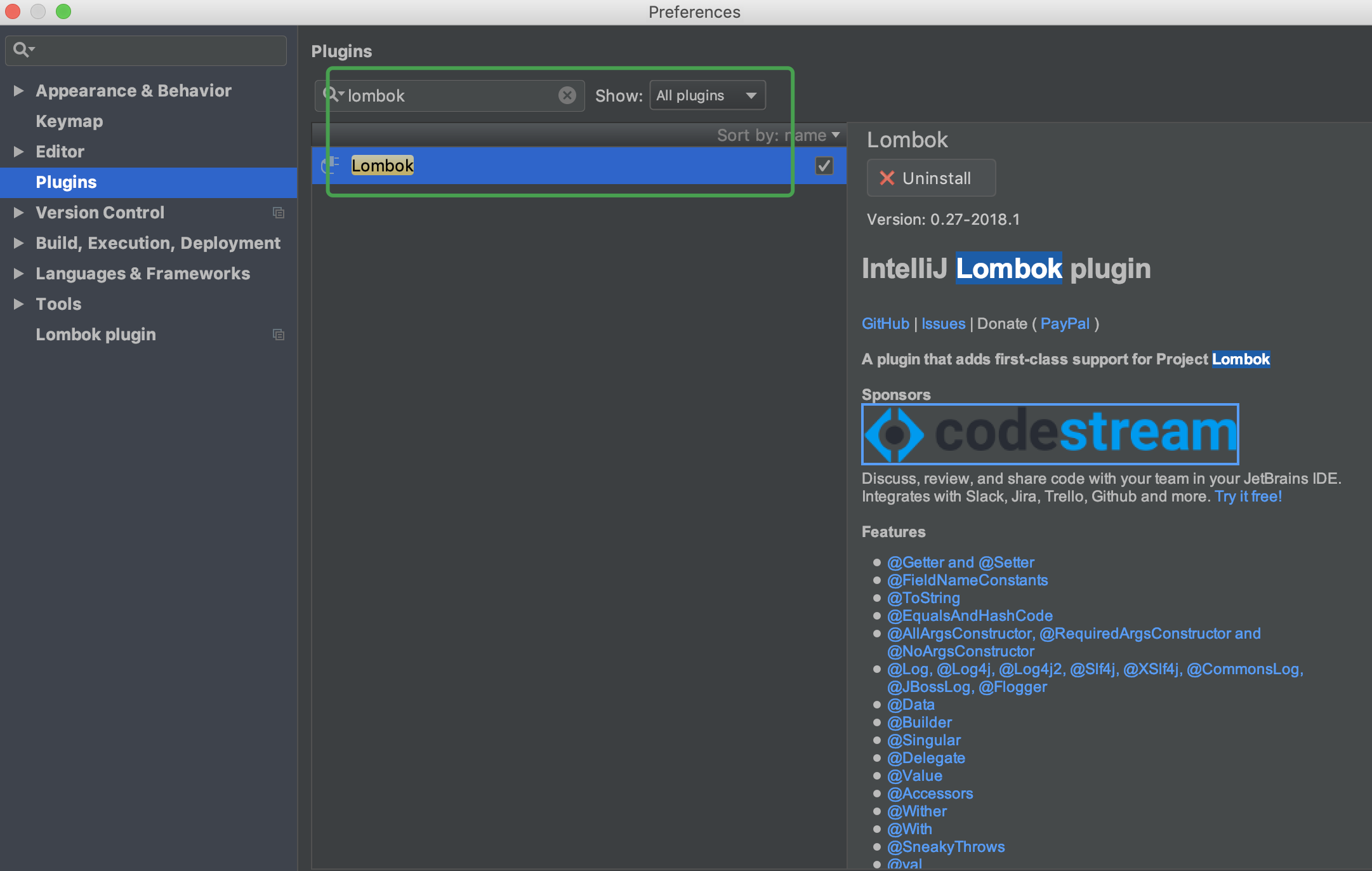Open the PayPal donate link
The width and height of the screenshot is (1372, 871).
tap(1064, 324)
